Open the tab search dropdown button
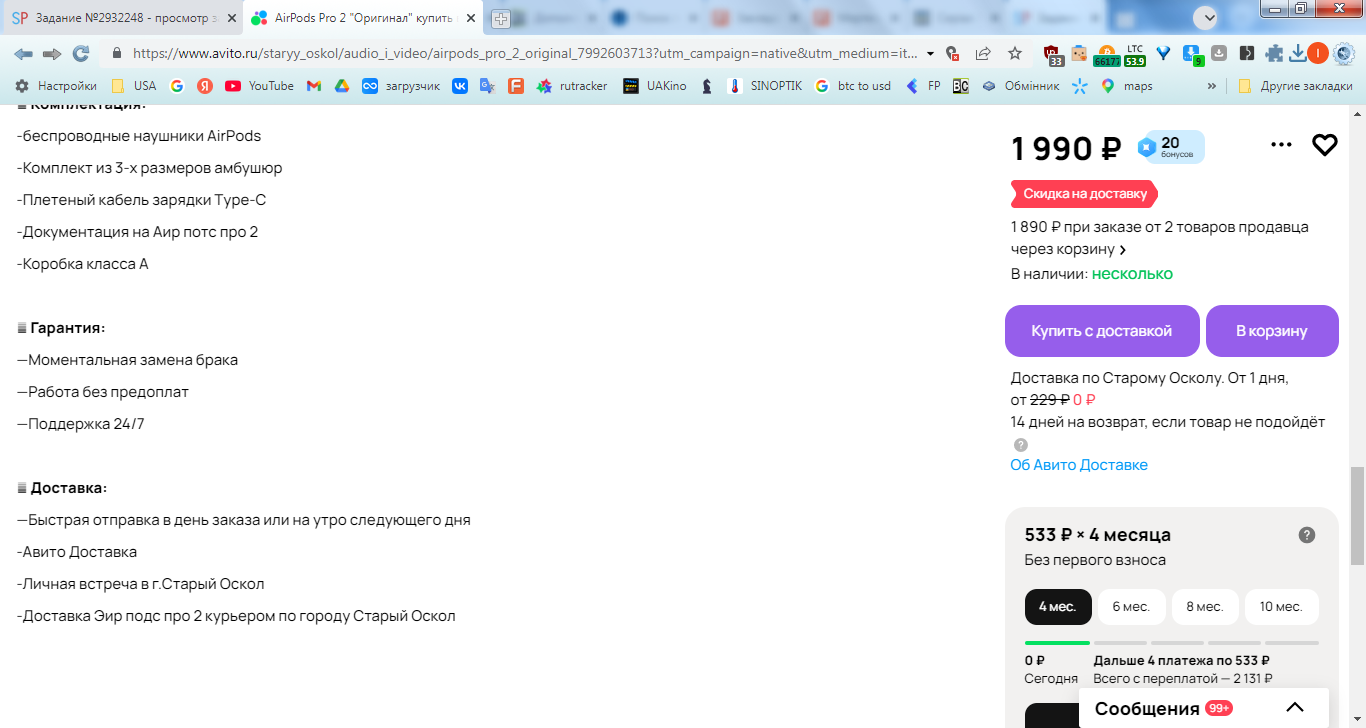1366x728 pixels. (1207, 17)
